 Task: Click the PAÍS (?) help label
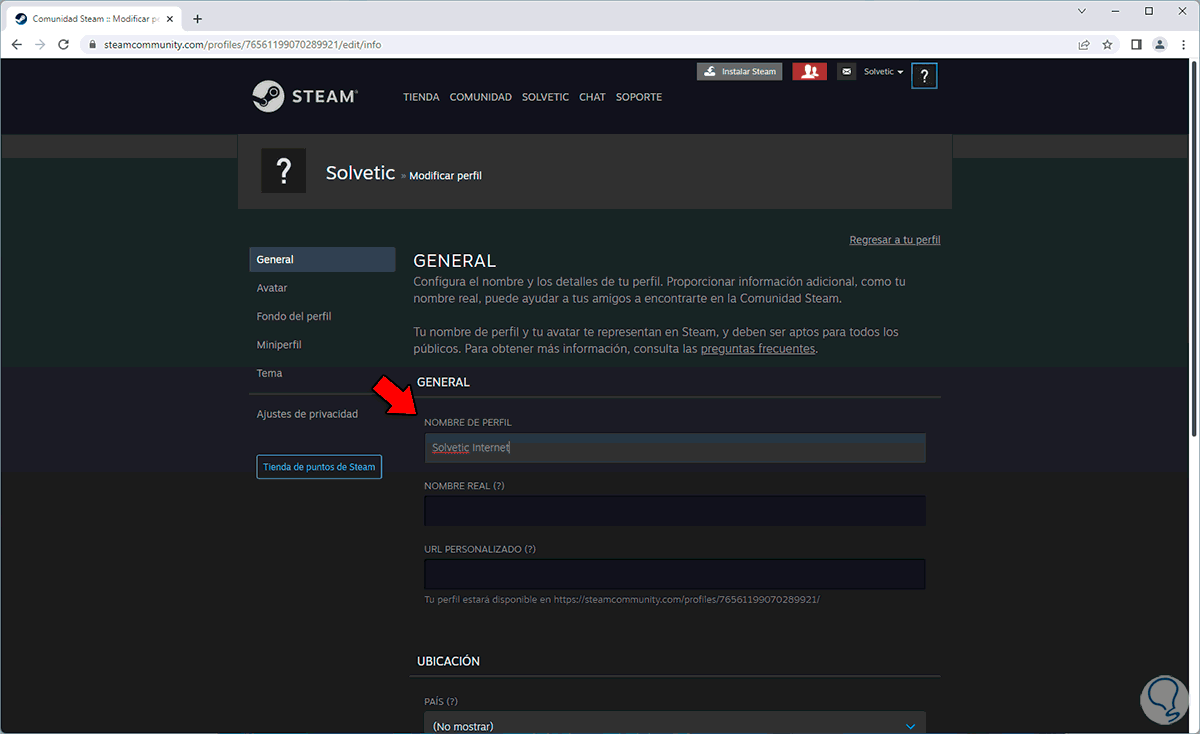click(441, 702)
